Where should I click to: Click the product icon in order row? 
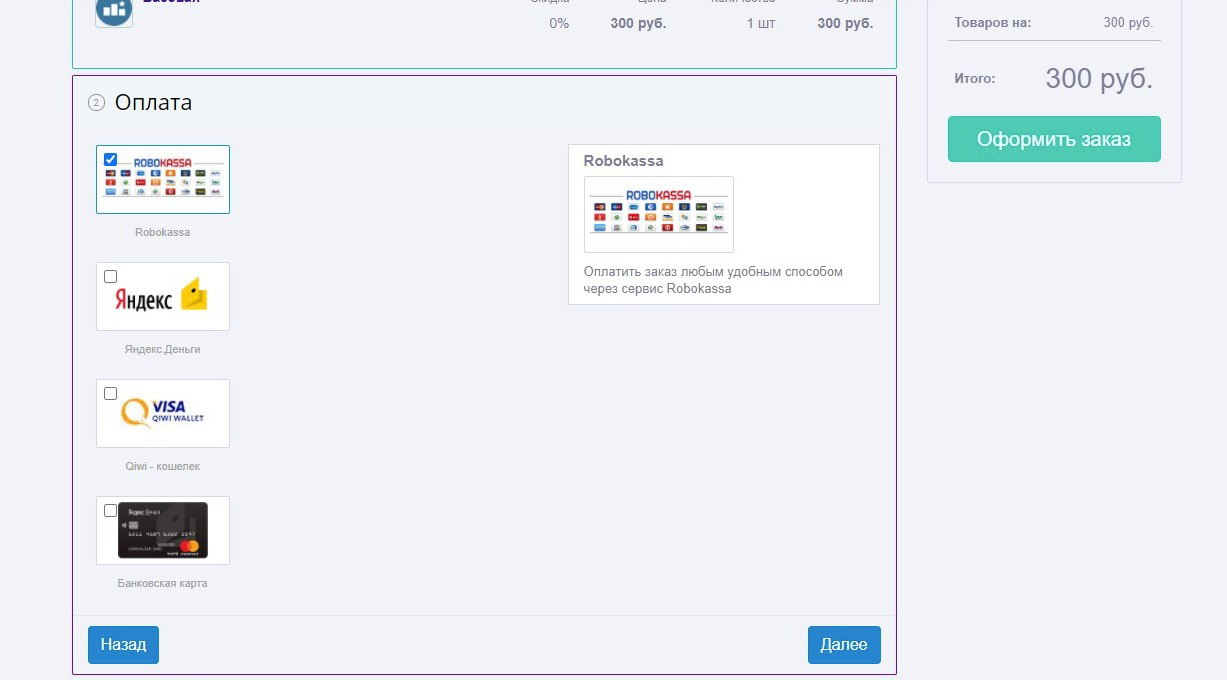[x=114, y=10]
